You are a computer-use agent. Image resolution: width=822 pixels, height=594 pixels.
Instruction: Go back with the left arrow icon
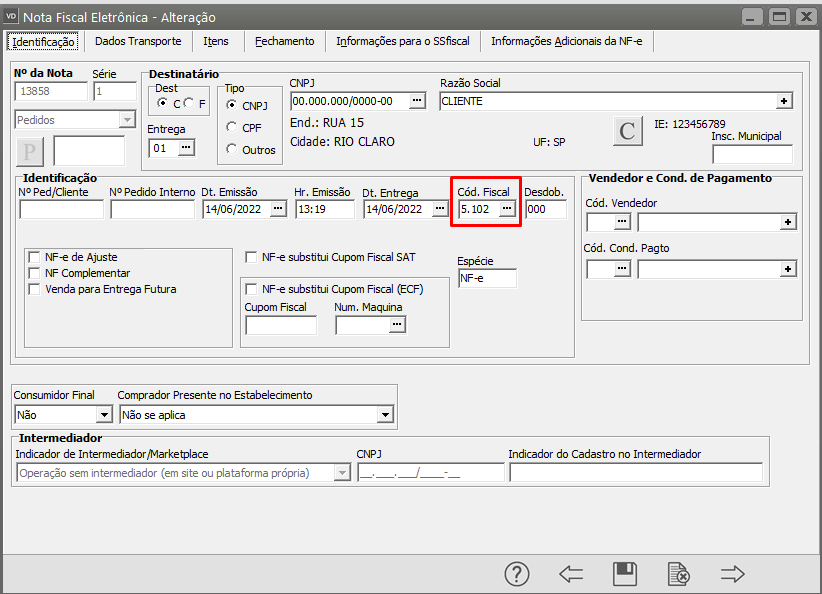click(571, 573)
